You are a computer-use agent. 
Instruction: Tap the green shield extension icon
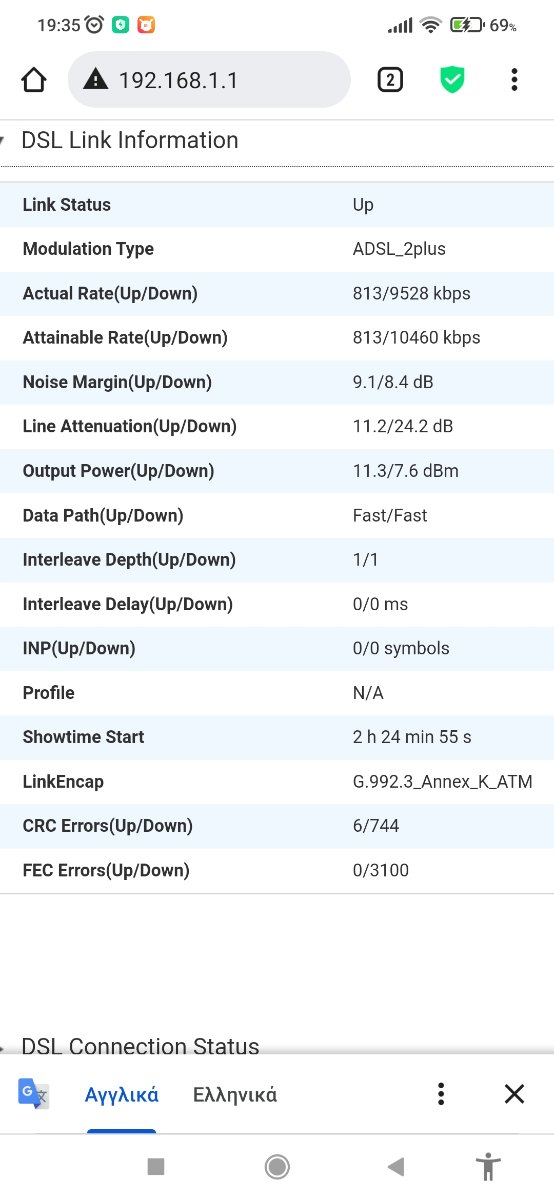tap(453, 80)
